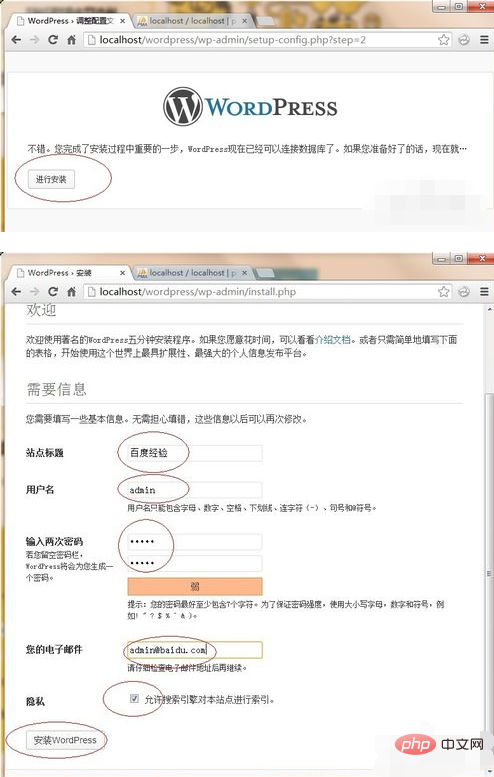494x777 pixels.
Task: Open Chrome menu in top browser window
Action: pos(484,40)
